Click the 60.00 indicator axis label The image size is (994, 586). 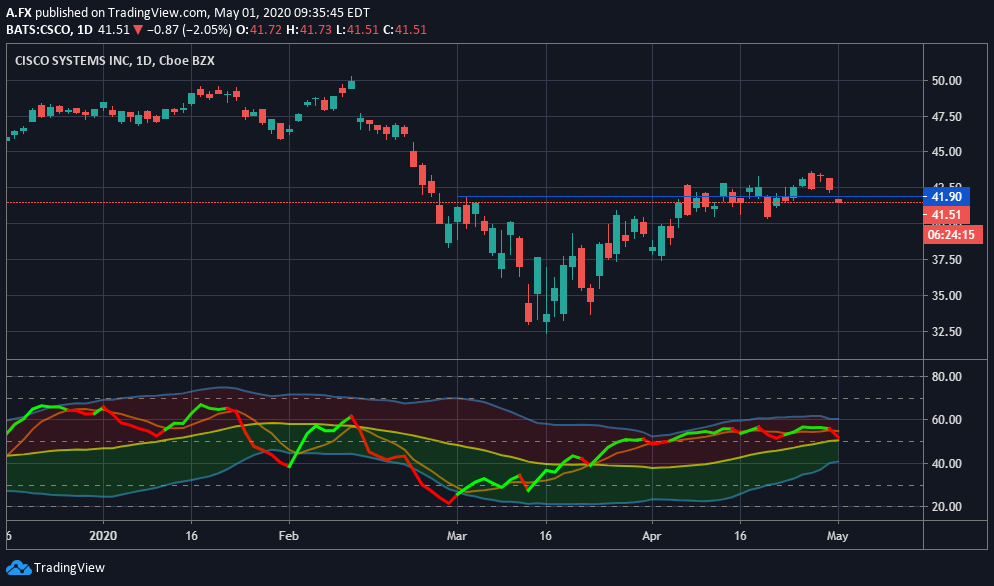(x=946, y=420)
